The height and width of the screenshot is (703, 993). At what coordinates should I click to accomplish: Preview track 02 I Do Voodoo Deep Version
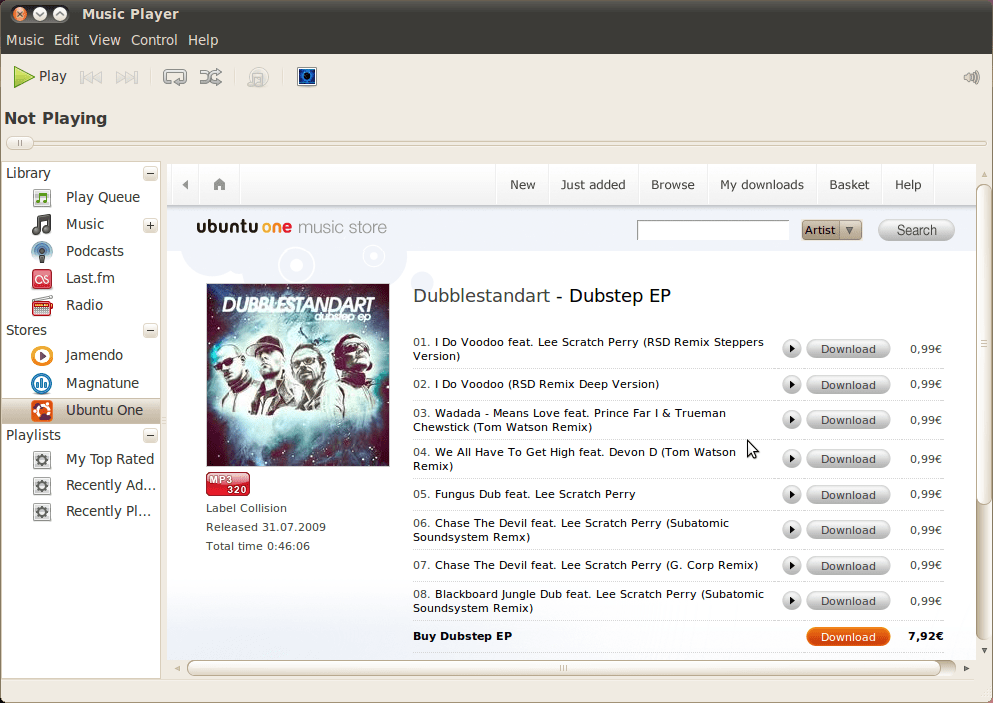pyautogui.click(x=791, y=384)
